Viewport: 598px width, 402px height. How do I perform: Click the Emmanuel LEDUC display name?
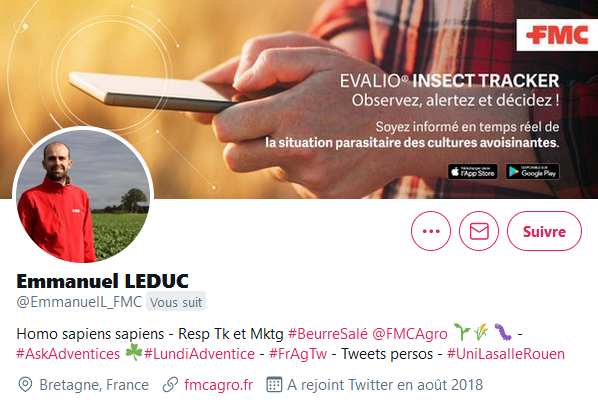point(103,281)
